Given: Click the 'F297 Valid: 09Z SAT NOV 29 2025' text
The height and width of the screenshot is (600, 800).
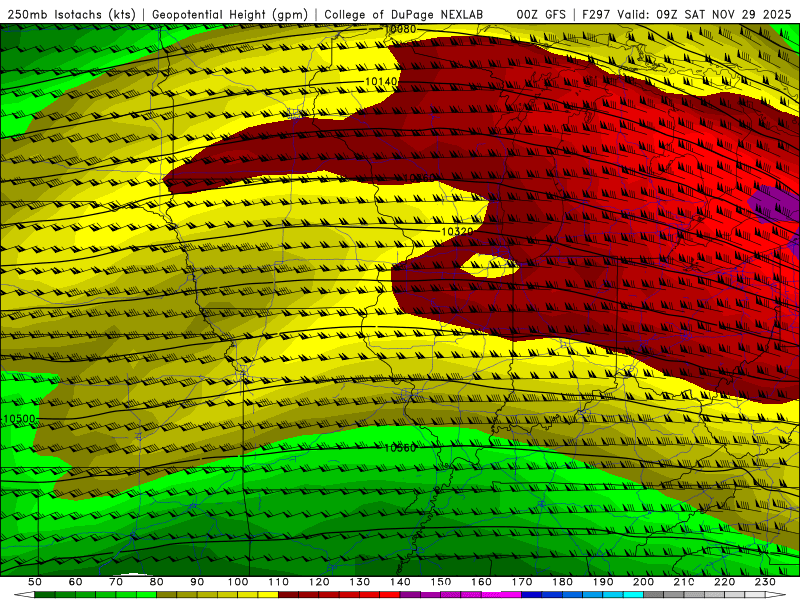Looking at the screenshot, I should pos(686,14).
